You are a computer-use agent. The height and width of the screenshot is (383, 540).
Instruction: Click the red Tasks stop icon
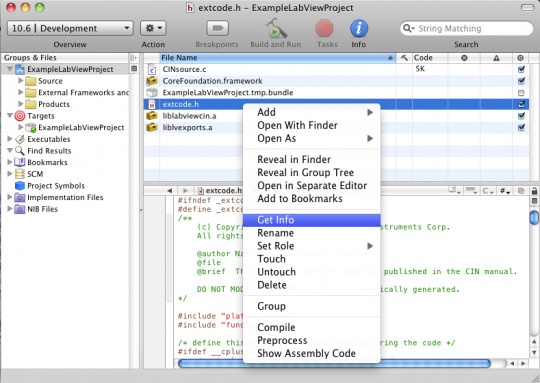pos(324,28)
